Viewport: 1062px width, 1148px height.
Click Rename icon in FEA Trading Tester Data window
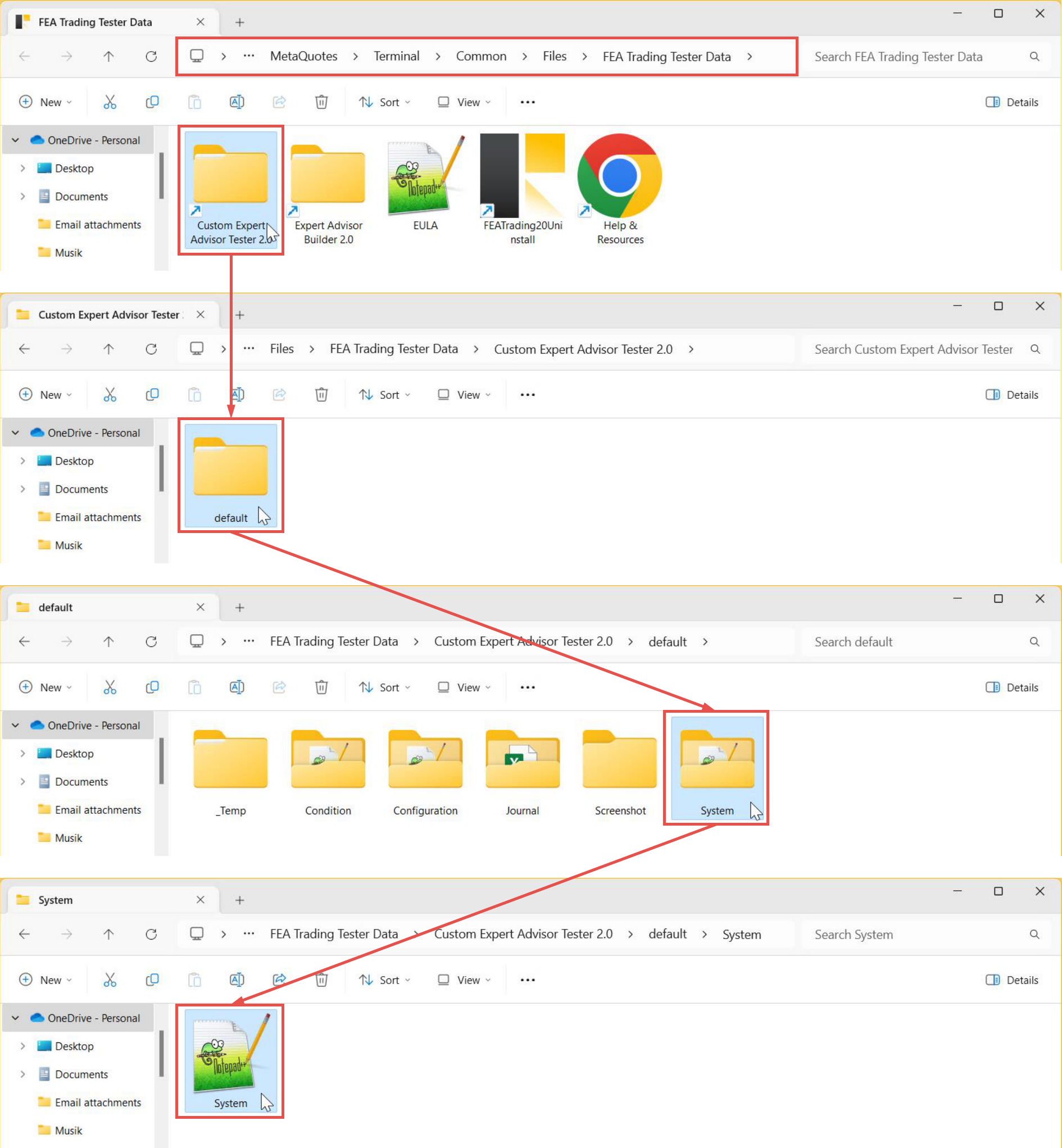(x=237, y=102)
